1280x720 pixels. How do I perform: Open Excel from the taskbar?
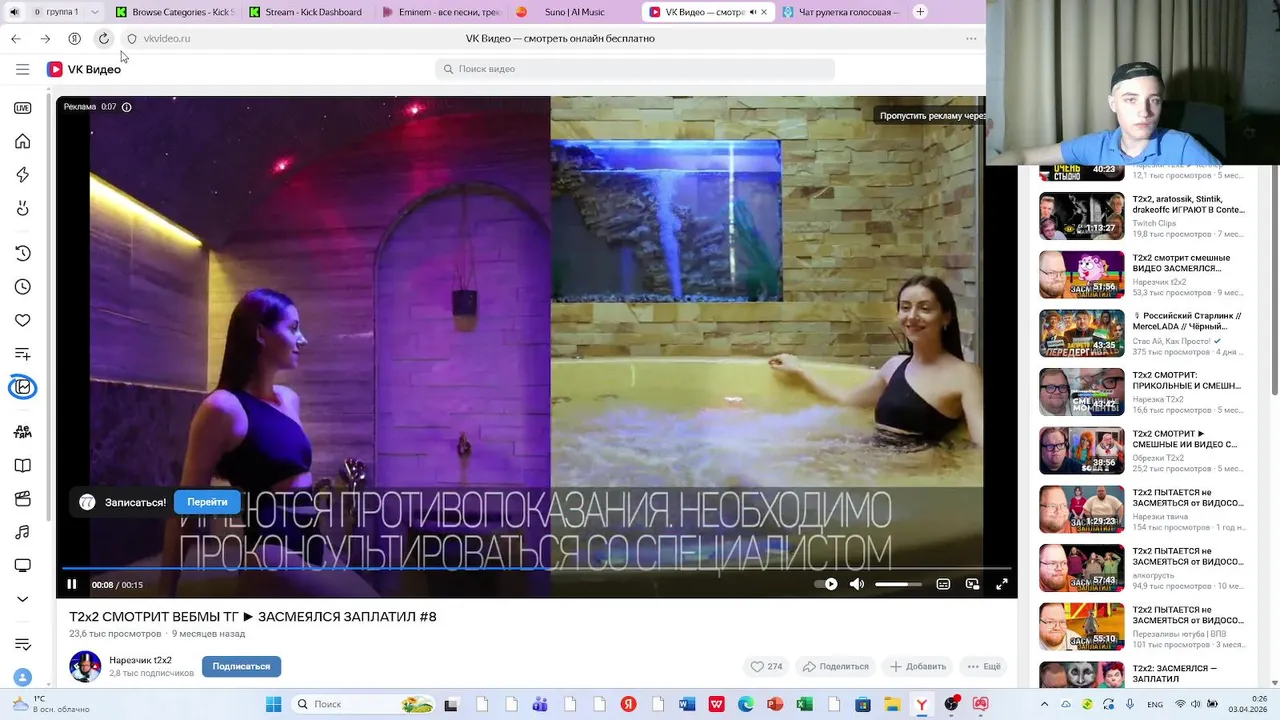click(x=804, y=704)
